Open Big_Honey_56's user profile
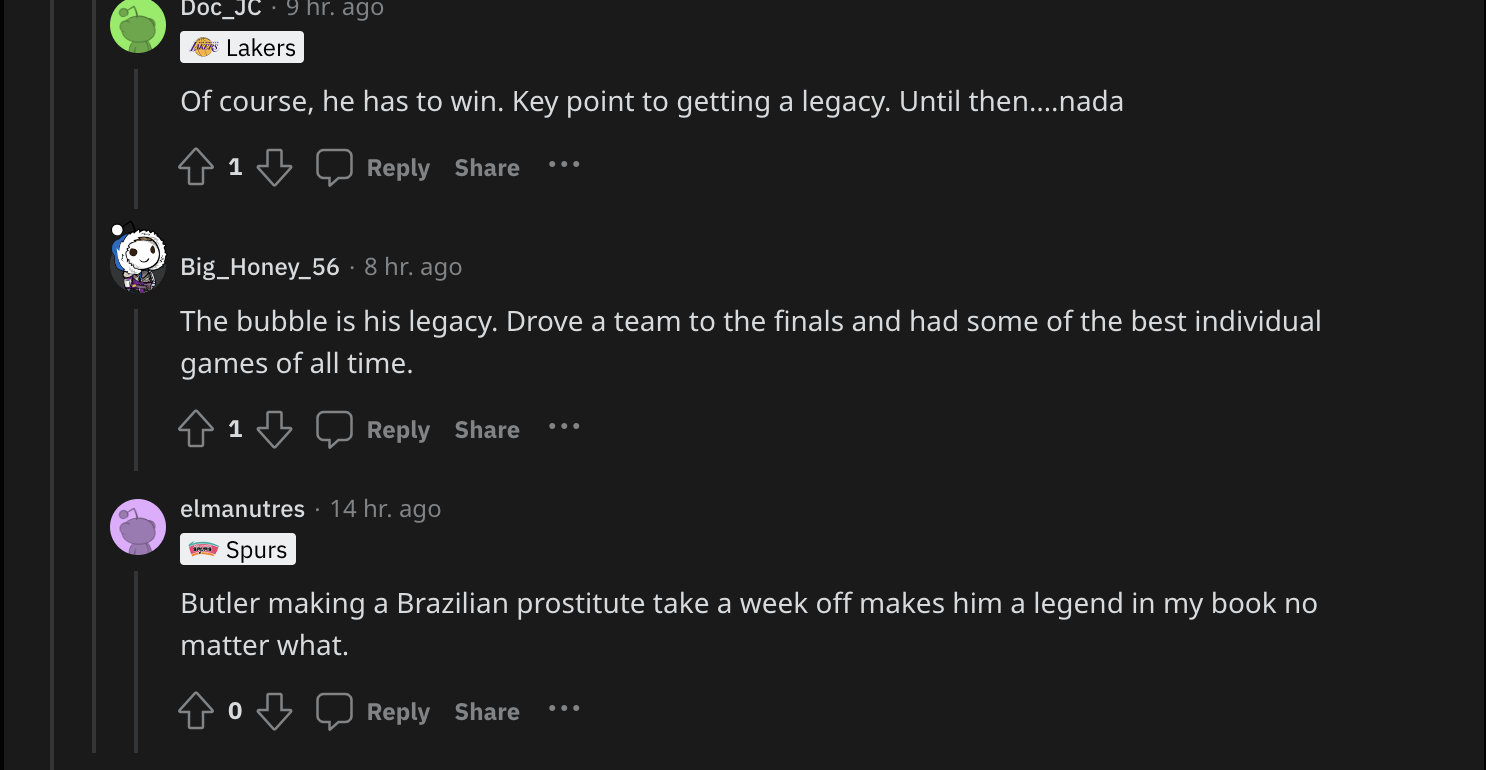The height and width of the screenshot is (770, 1486). 260,267
